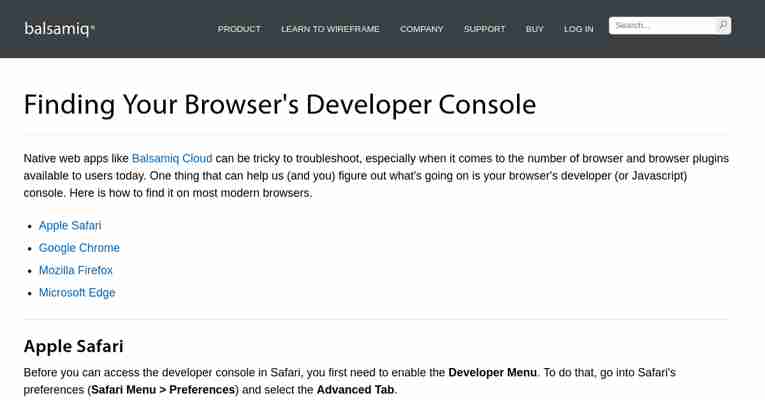Select LOG IN in navigation
Screen dimensions: 765x400
point(579,29)
